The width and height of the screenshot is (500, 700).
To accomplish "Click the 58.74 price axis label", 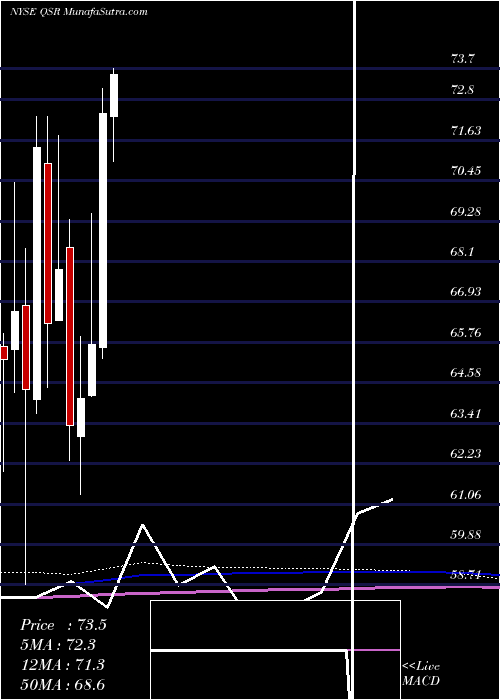I will click(x=466, y=575).
